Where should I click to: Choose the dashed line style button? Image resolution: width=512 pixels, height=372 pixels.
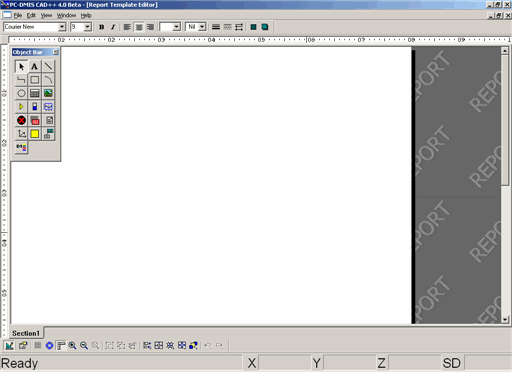point(227,27)
